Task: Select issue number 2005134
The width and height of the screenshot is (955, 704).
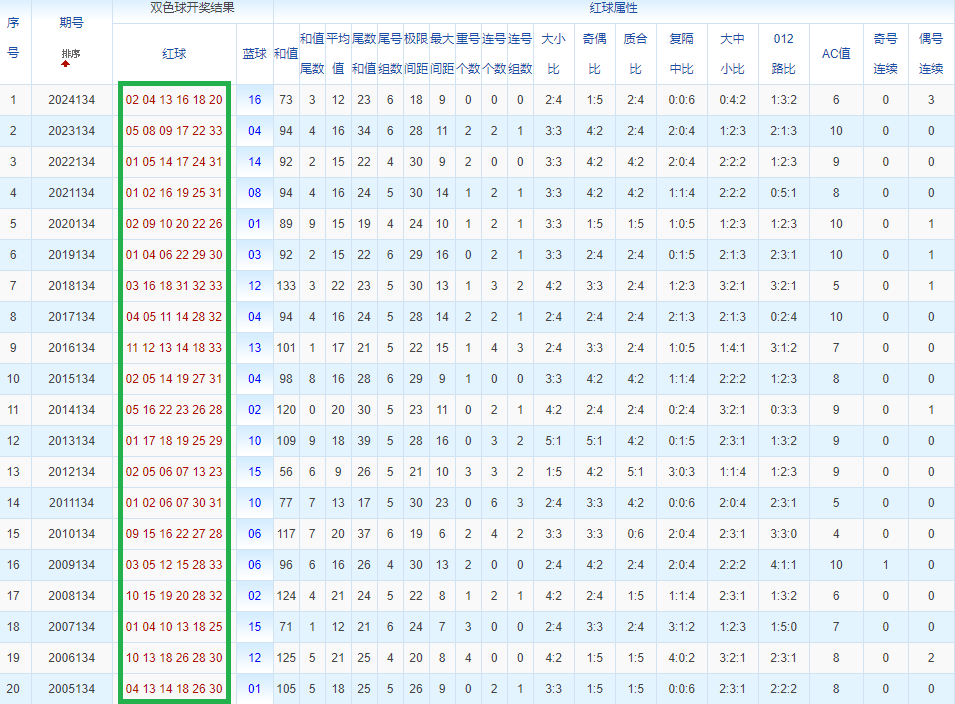Action: (x=72, y=689)
